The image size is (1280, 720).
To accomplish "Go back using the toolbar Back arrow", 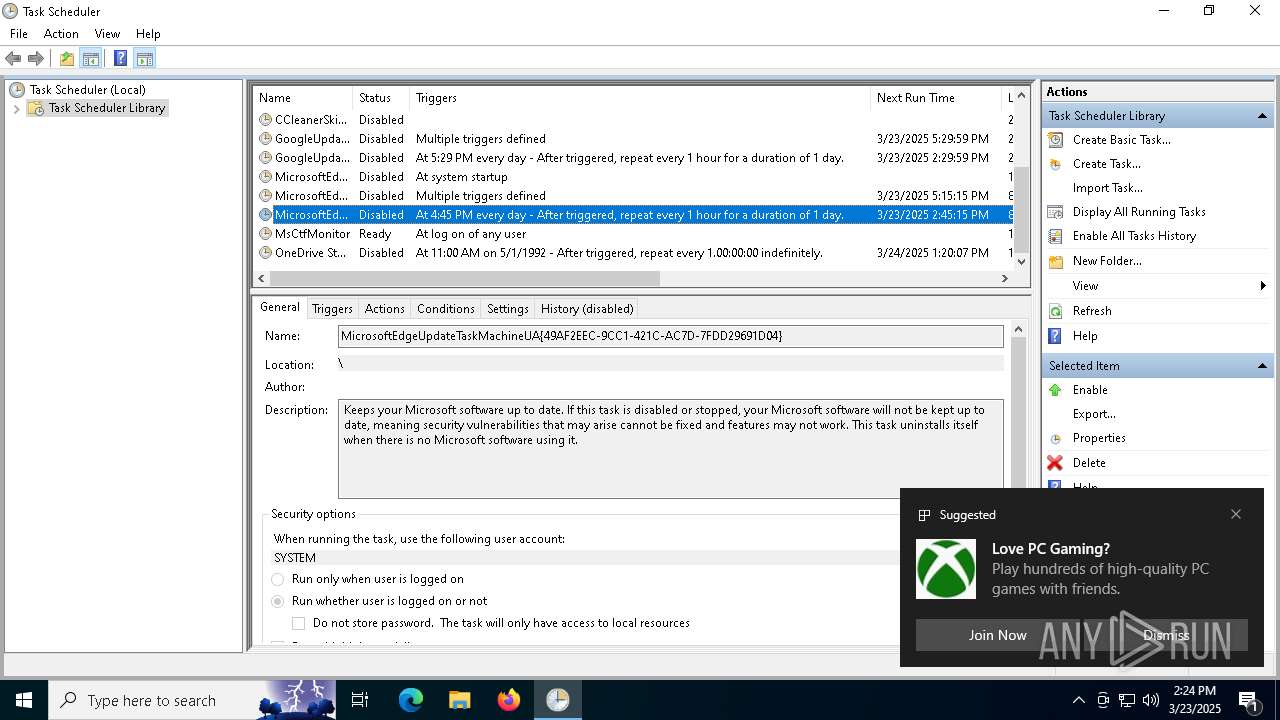I will pos(13,59).
